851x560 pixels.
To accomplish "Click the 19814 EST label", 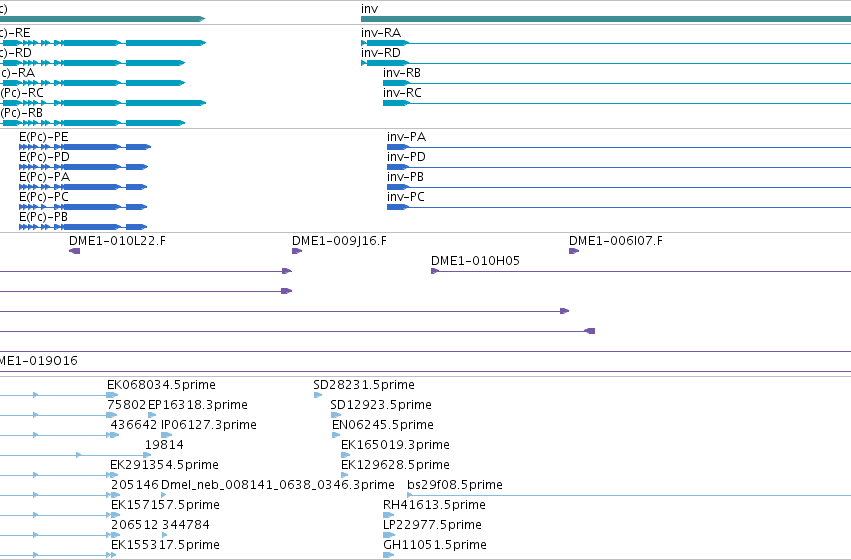I will [164, 445].
